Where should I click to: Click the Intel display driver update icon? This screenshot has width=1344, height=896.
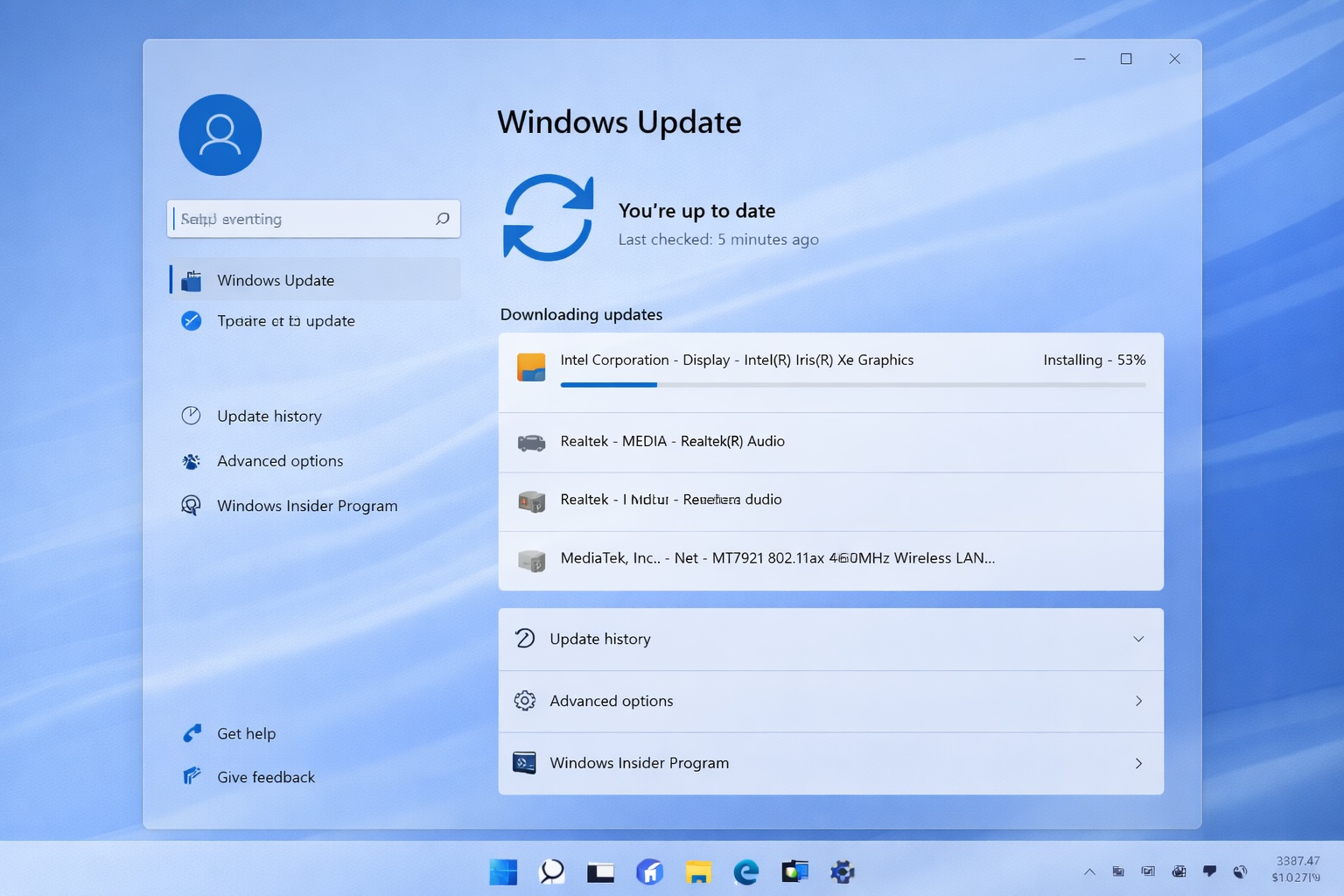coord(531,367)
